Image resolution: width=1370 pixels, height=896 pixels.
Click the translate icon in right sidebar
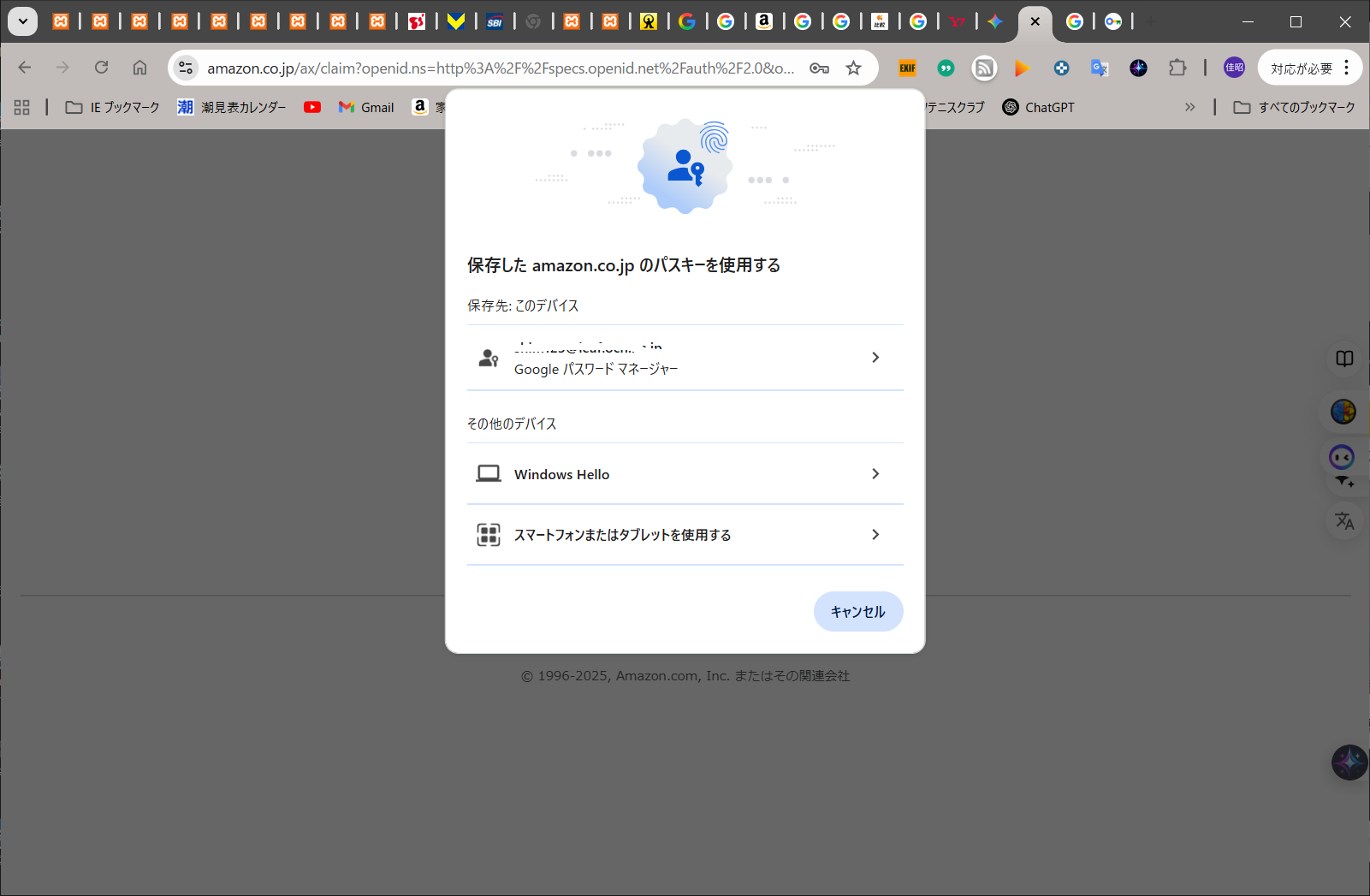coord(1344,520)
